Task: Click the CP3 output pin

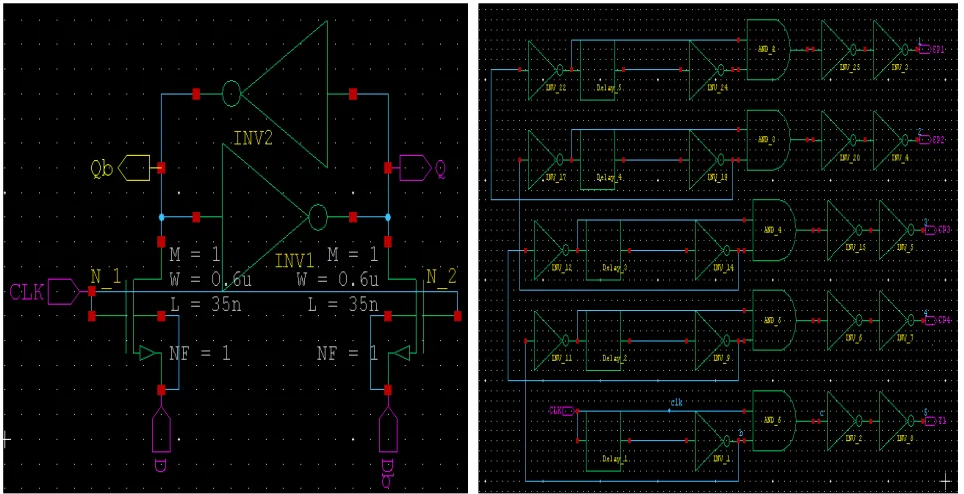Action: [x=931, y=230]
